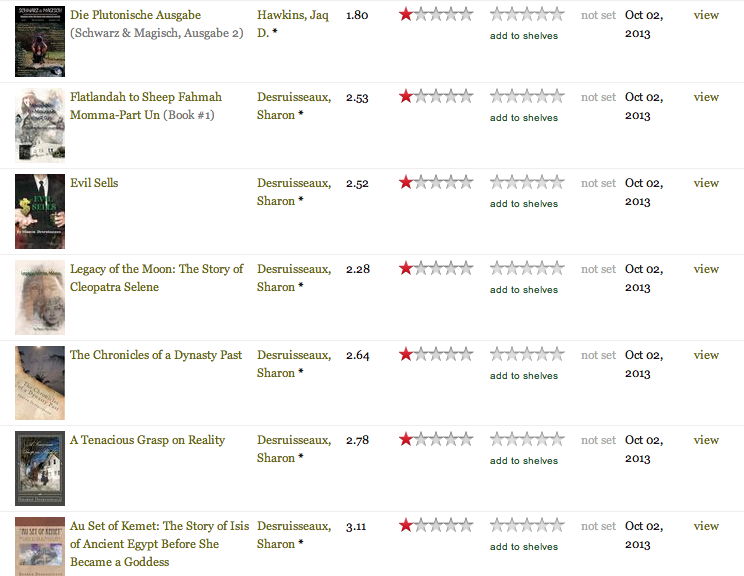Click view link for Au Set of Kemet
This screenshot has width=744, height=576.
706,526
